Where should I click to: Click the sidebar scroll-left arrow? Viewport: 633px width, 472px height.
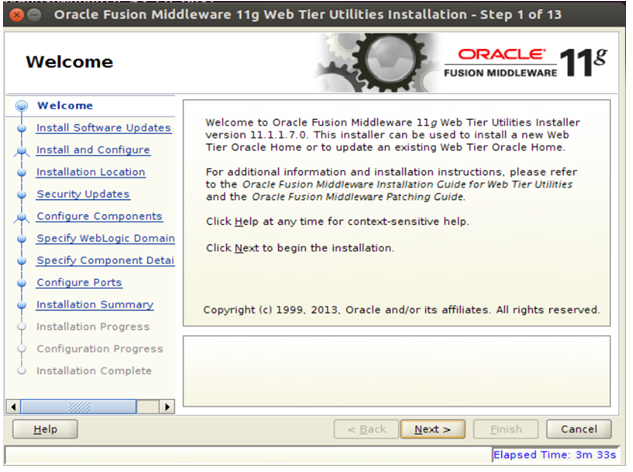click(x=14, y=407)
